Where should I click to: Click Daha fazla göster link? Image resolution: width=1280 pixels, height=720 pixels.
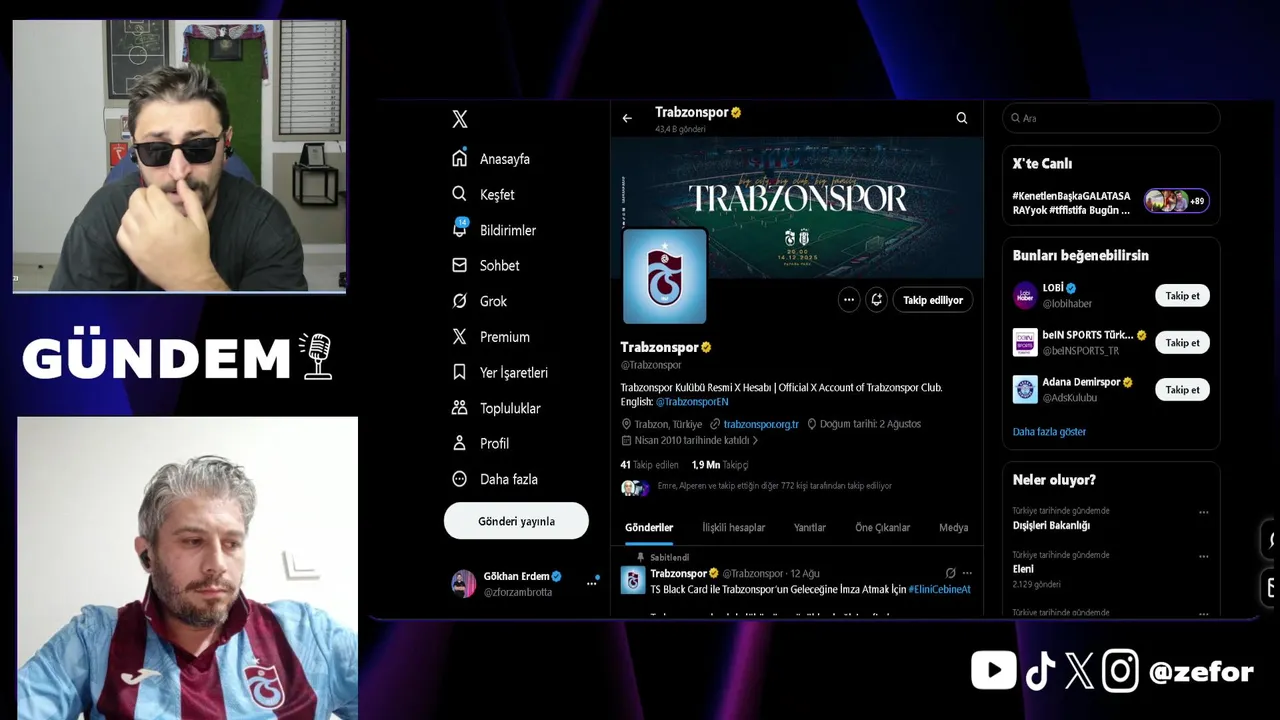click(x=1049, y=432)
